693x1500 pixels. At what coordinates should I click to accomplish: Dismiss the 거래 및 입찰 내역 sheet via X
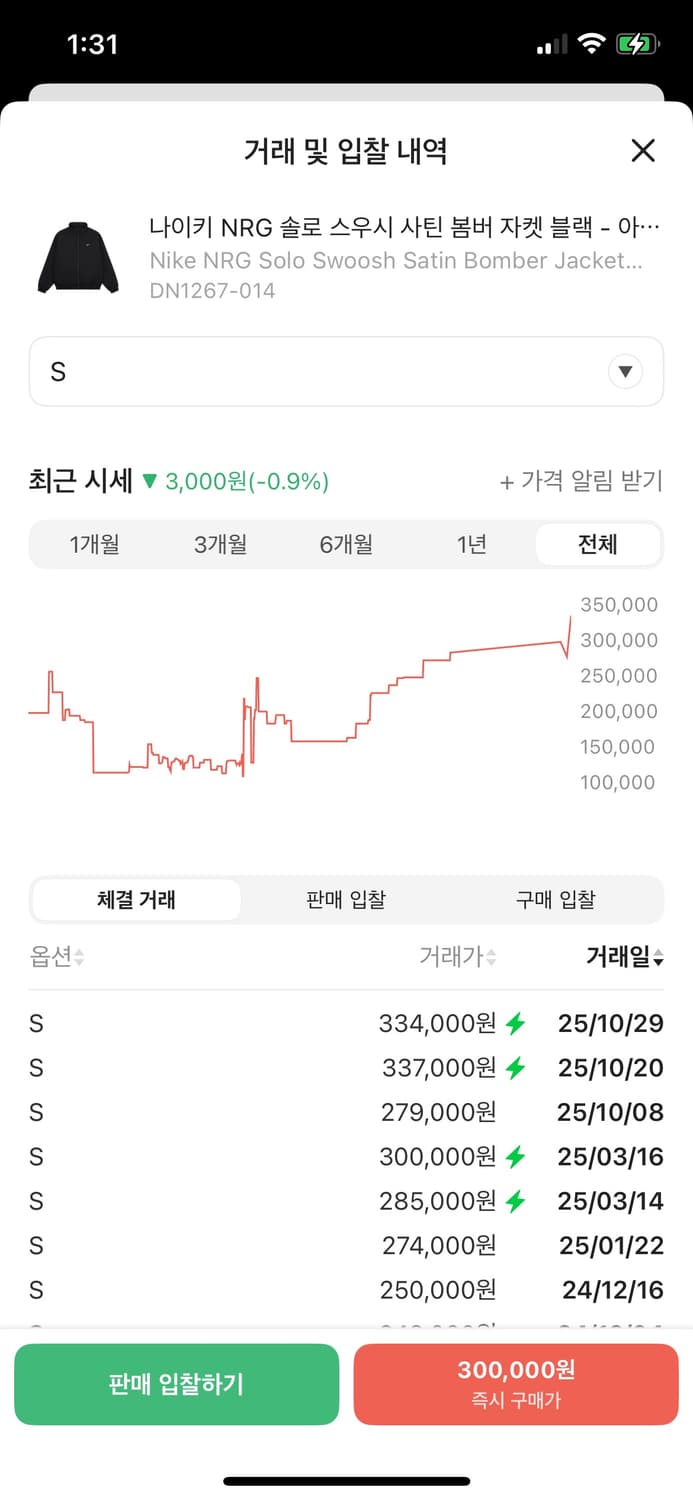click(643, 150)
